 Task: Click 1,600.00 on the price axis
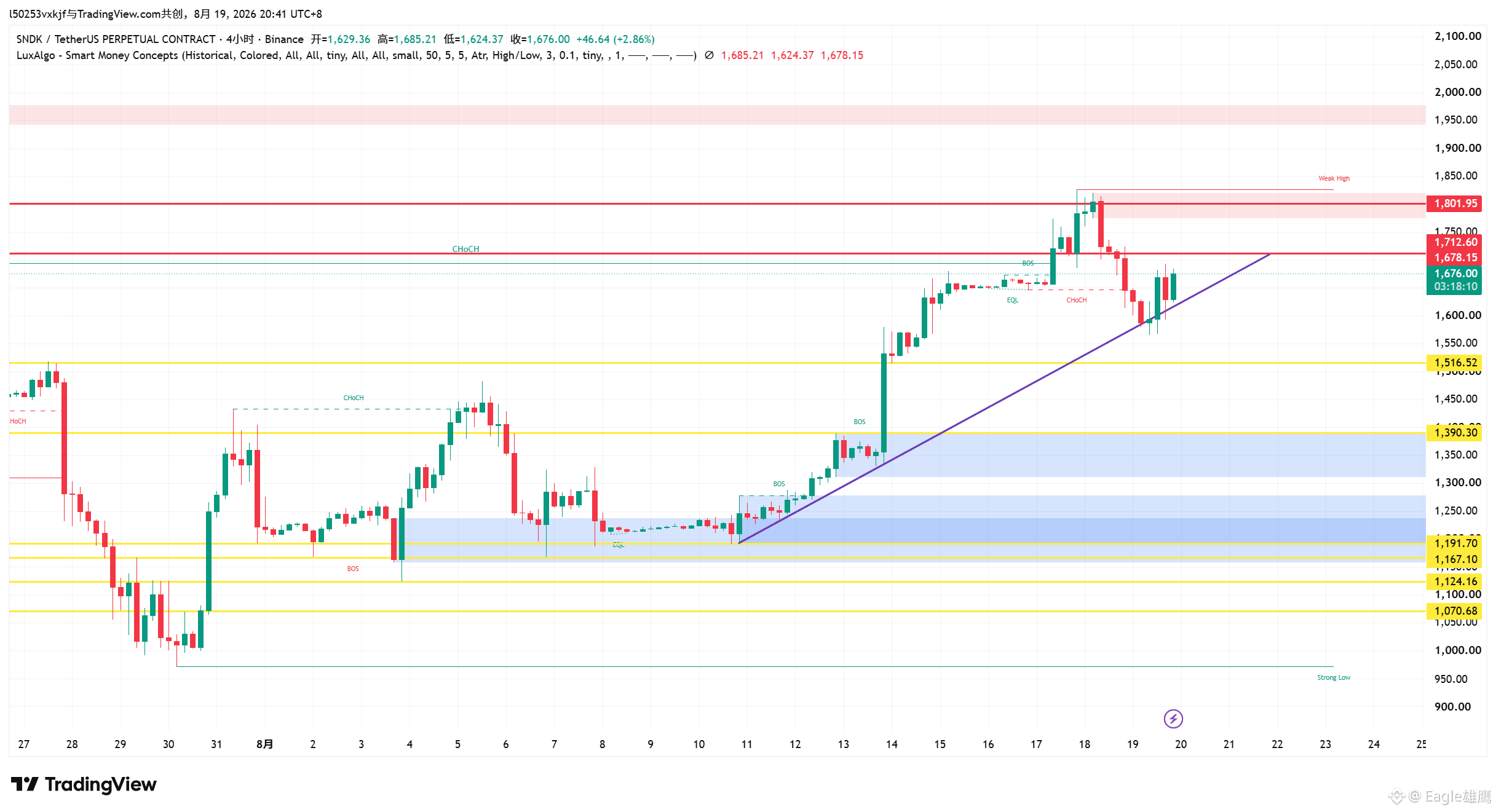point(1458,315)
